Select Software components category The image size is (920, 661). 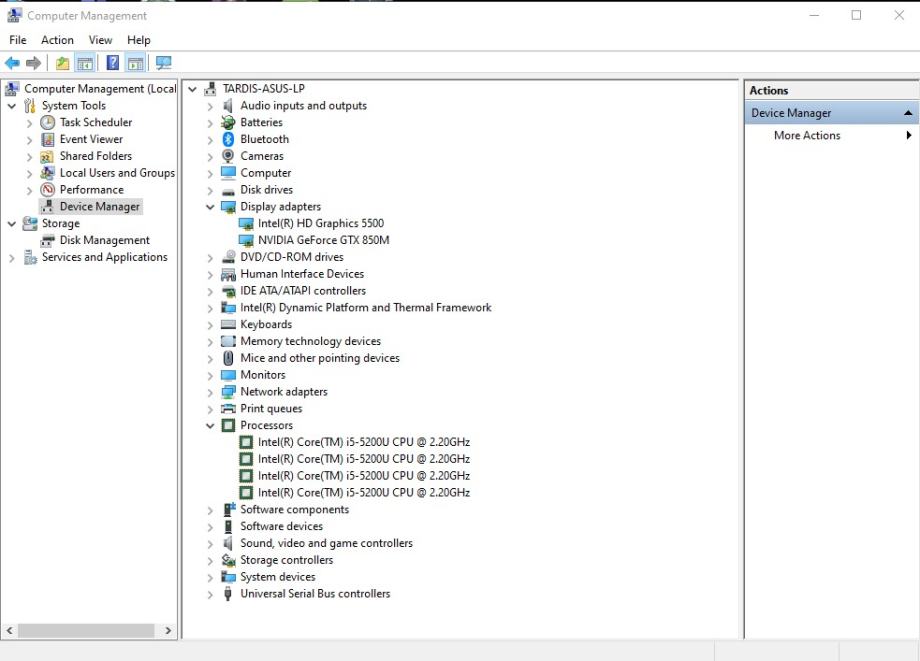point(295,510)
